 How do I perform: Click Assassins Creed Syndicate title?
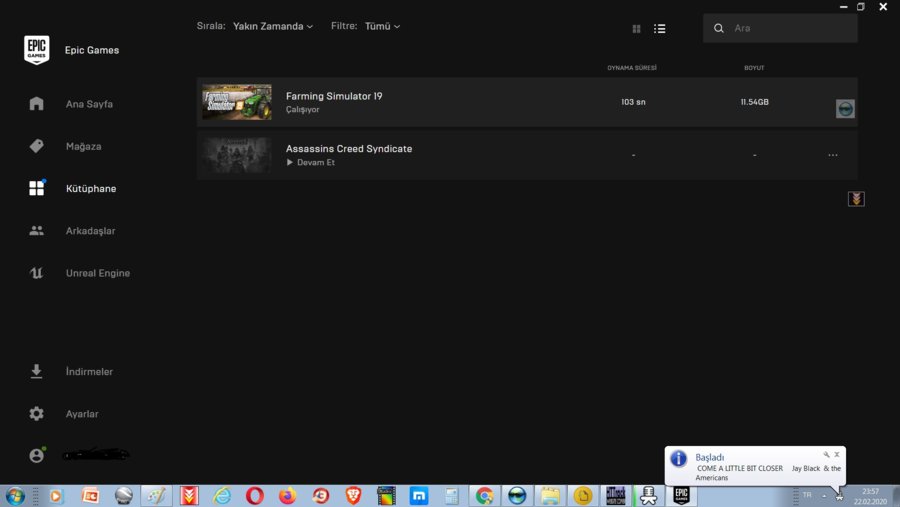coord(349,149)
